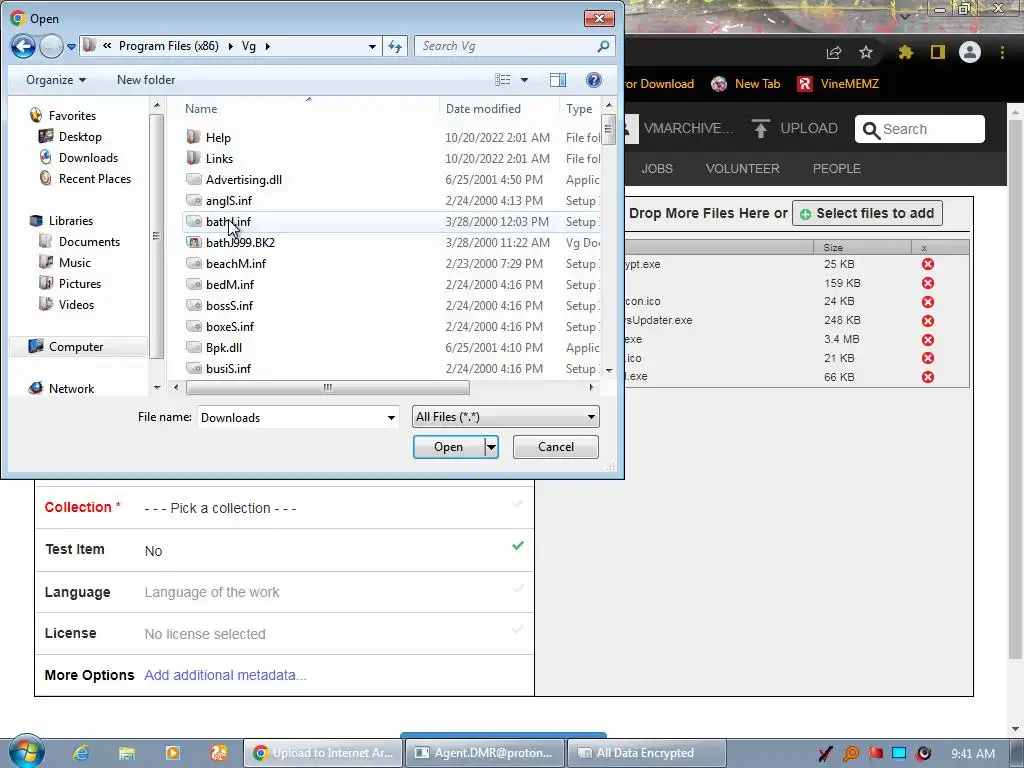Select bedM.inf file
The image size is (1024, 768).
pos(230,285)
